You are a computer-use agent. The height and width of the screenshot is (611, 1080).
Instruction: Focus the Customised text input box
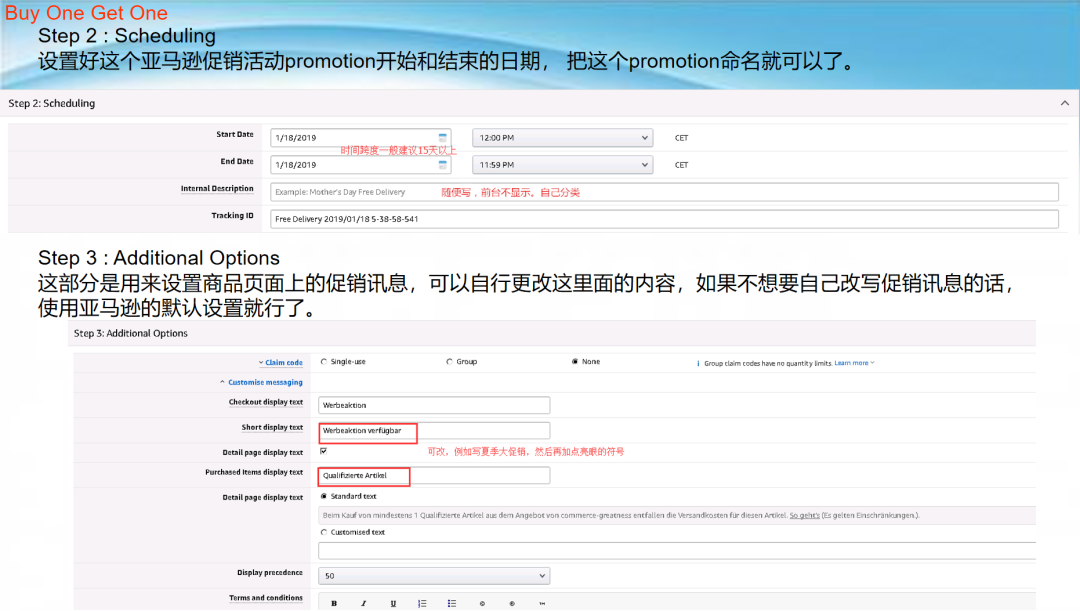[677, 550]
